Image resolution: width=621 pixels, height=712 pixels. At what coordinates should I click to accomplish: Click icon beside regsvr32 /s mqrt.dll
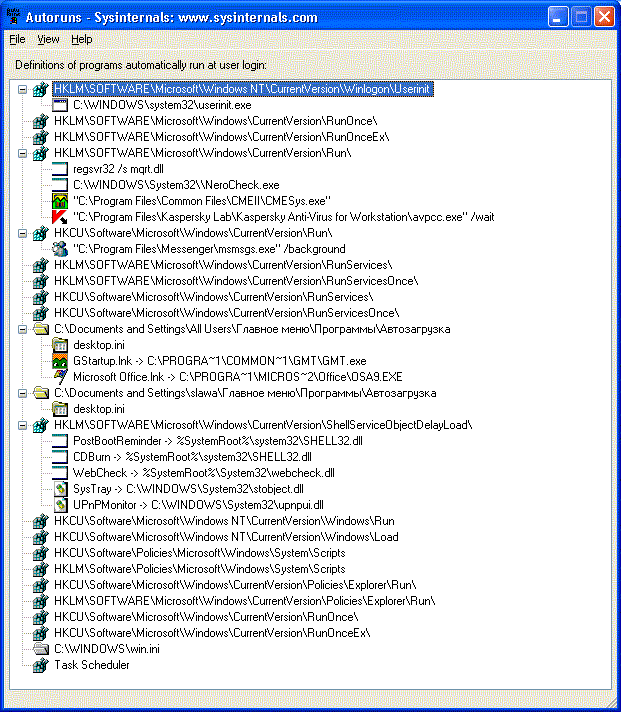[59, 169]
